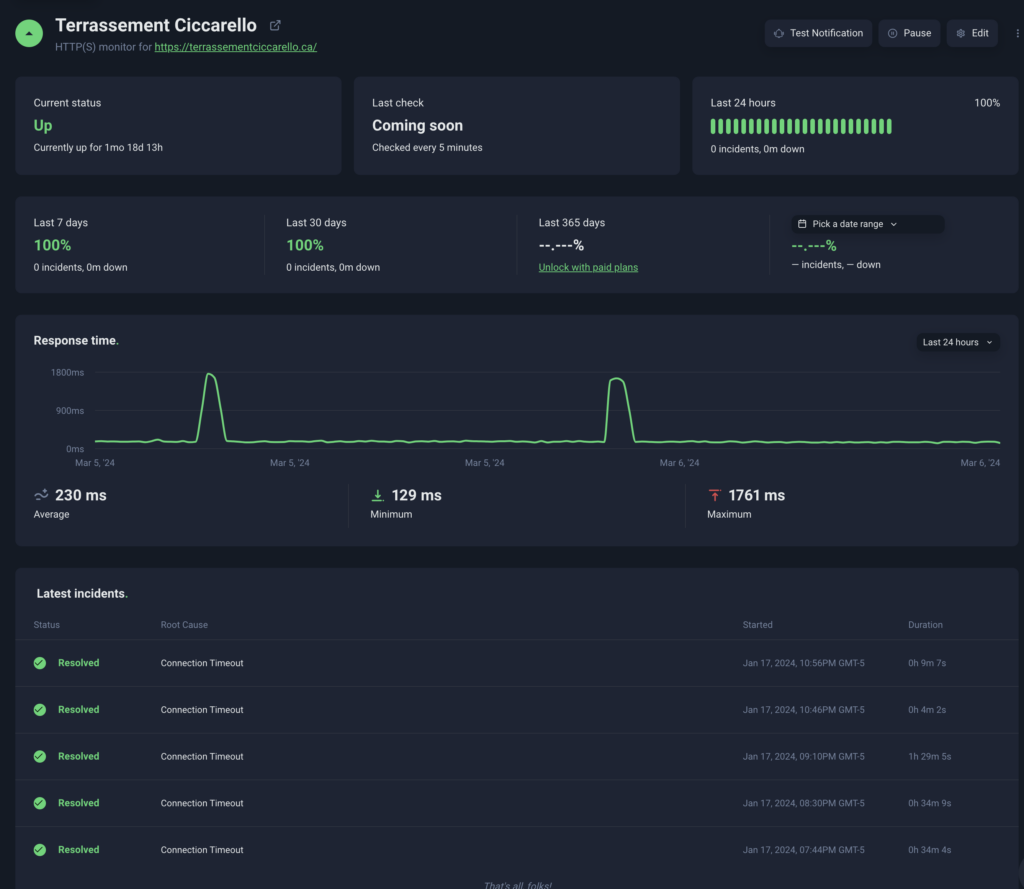1024x889 pixels.
Task: Click resolved checkmark for 07:44PM incident
Action: tap(40, 850)
